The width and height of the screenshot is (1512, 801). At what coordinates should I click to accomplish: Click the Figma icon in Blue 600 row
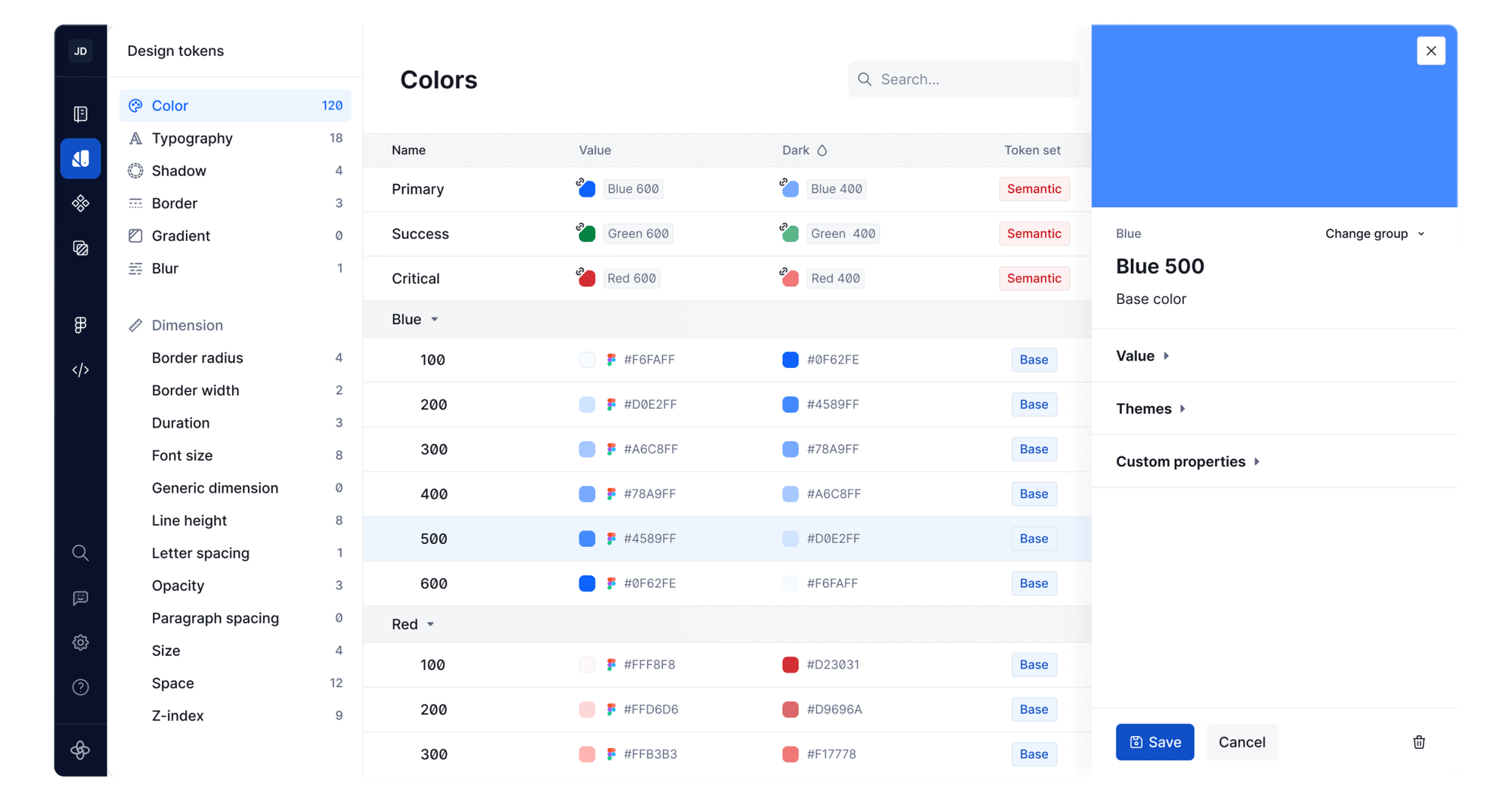pos(611,583)
